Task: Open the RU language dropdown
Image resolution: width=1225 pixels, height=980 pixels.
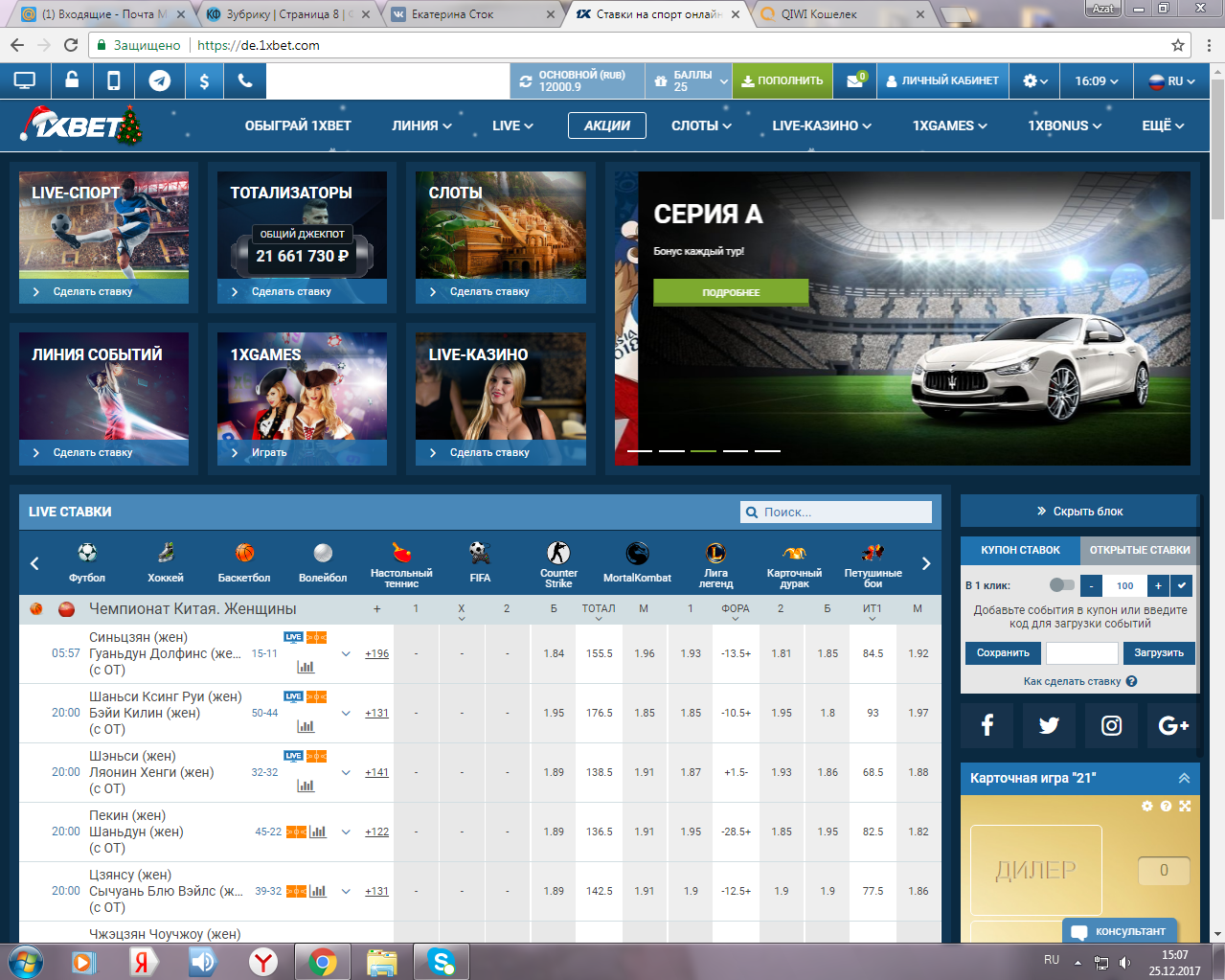Action: 1172,81
